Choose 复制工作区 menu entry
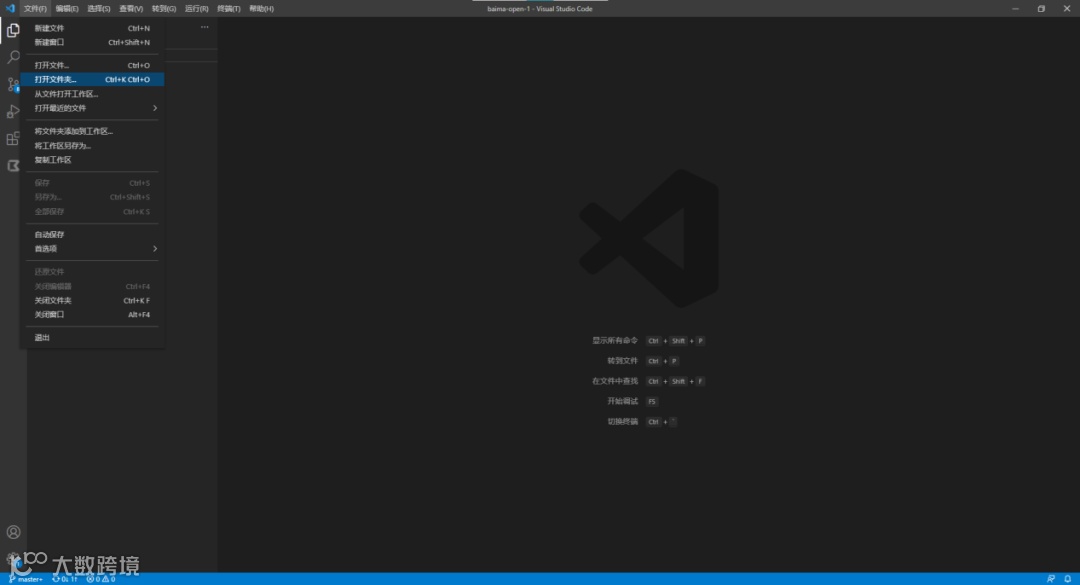 pyautogui.click(x=92, y=160)
